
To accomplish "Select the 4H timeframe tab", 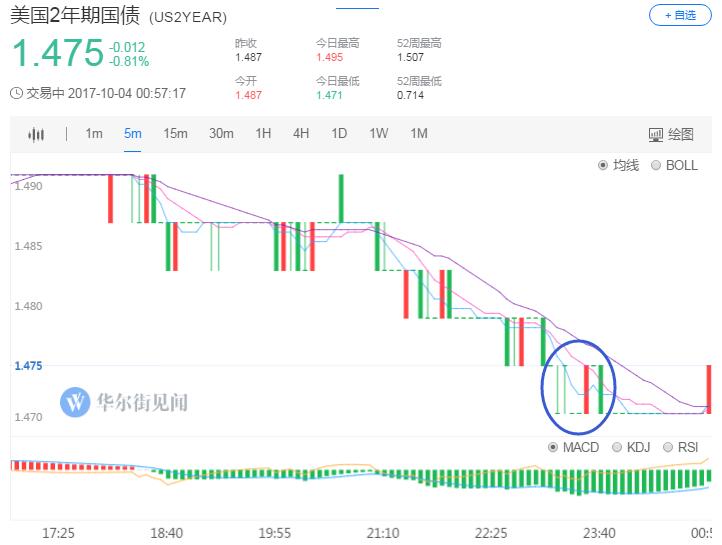I will (301, 134).
